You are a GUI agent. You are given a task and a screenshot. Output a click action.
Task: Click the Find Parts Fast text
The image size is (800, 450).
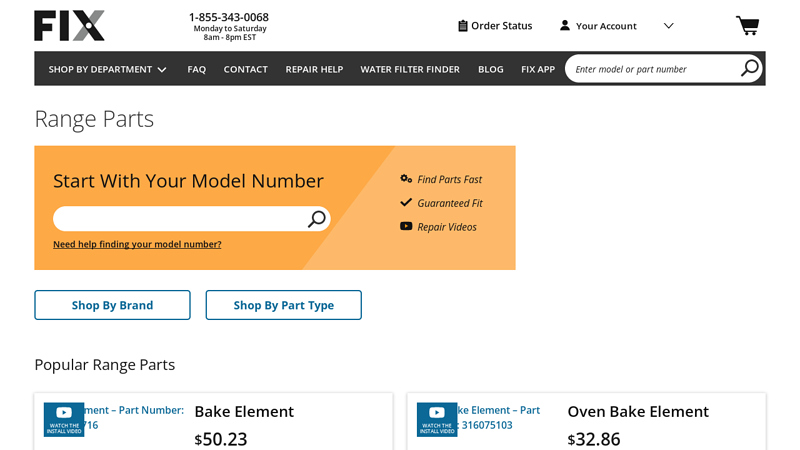click(449, 180)
